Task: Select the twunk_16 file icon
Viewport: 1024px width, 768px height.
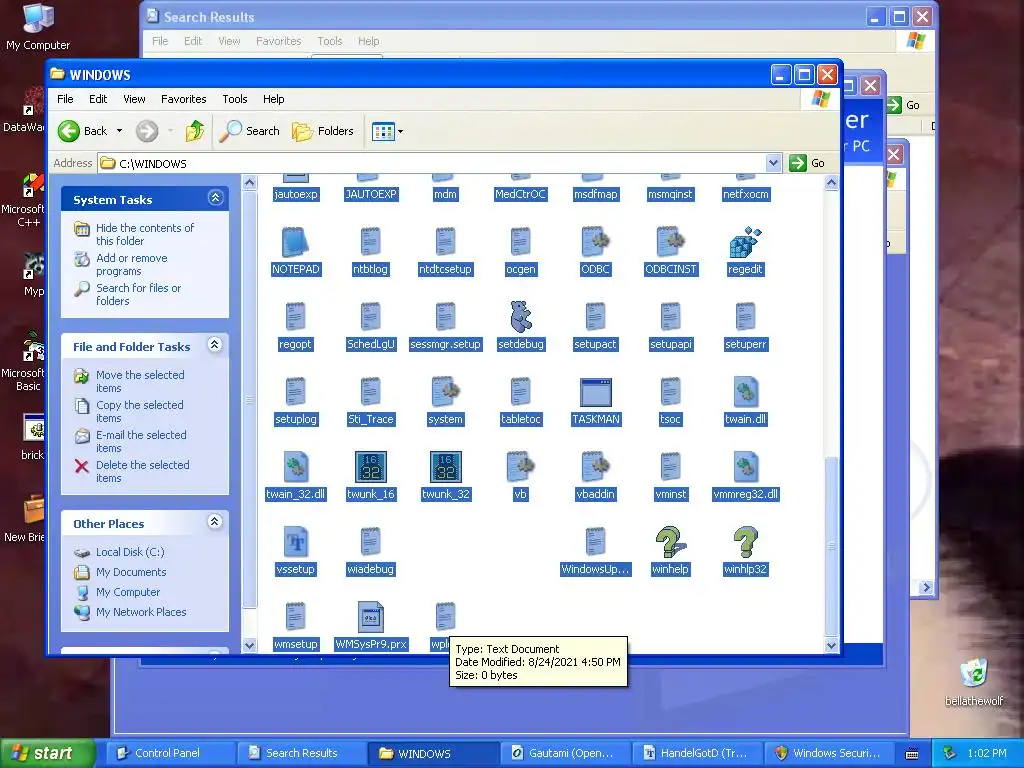Action: point(370,468)
